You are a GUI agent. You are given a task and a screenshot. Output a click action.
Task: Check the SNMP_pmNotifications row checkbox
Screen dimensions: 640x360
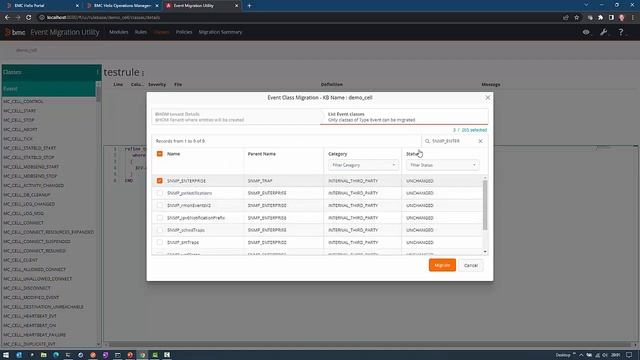point(160,193)
